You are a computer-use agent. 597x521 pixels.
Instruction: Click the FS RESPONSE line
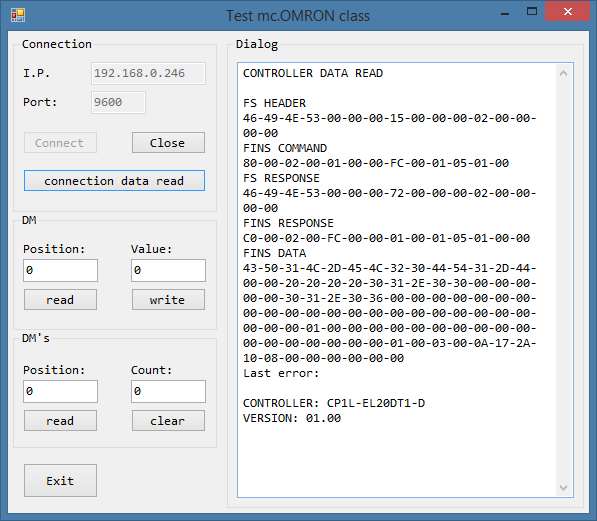281,178
